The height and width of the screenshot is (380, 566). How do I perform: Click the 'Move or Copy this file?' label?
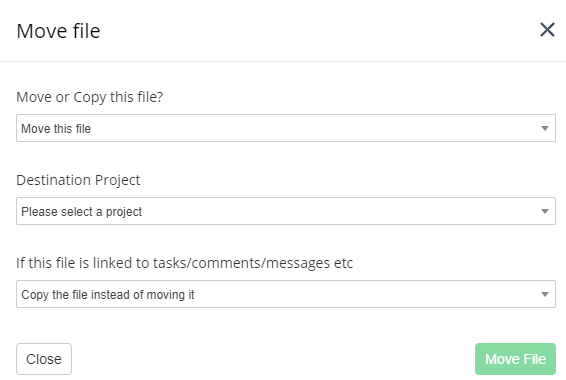(90, 97)
